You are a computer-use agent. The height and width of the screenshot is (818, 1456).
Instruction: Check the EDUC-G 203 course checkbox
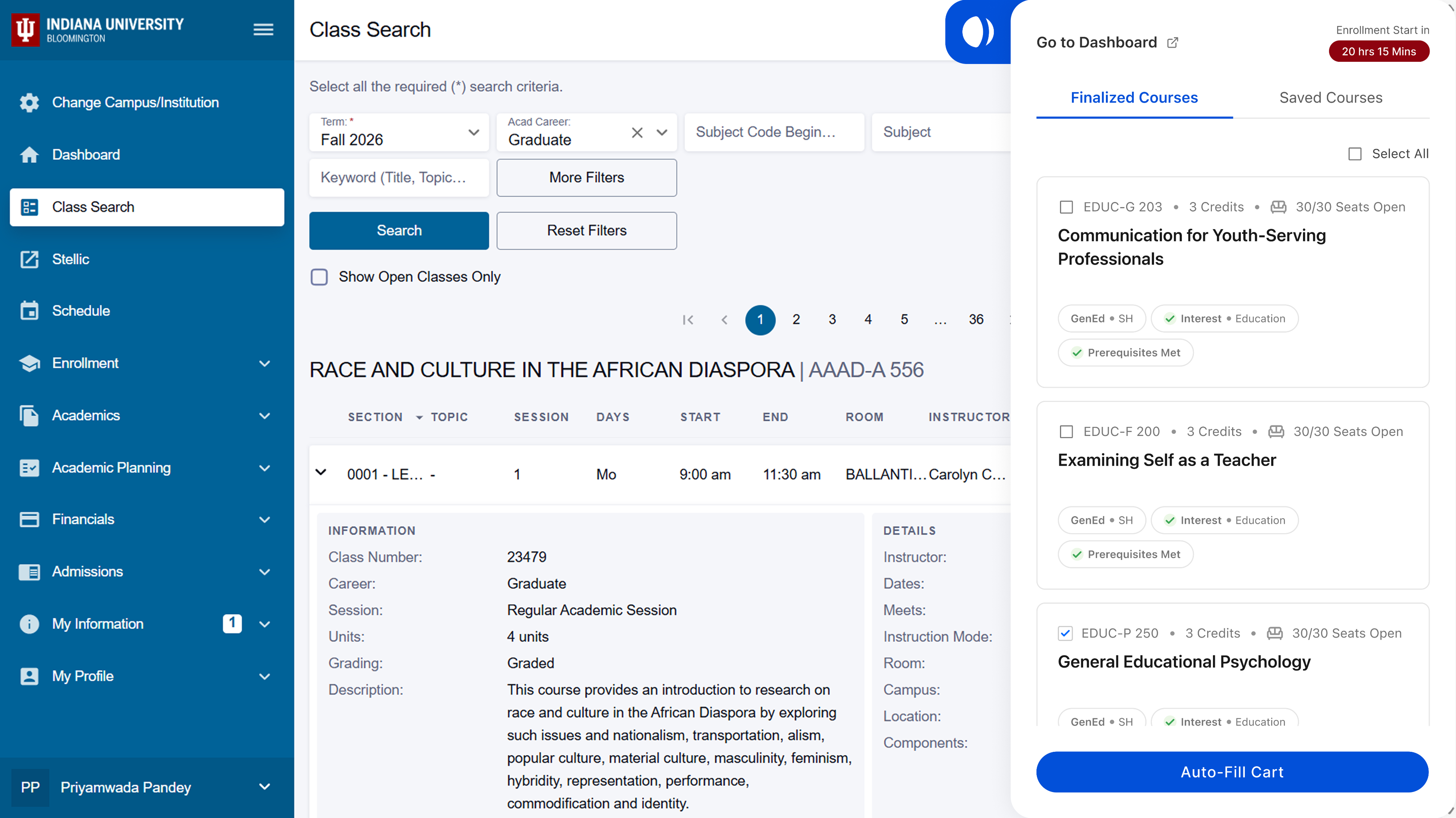click(1066, 207)
